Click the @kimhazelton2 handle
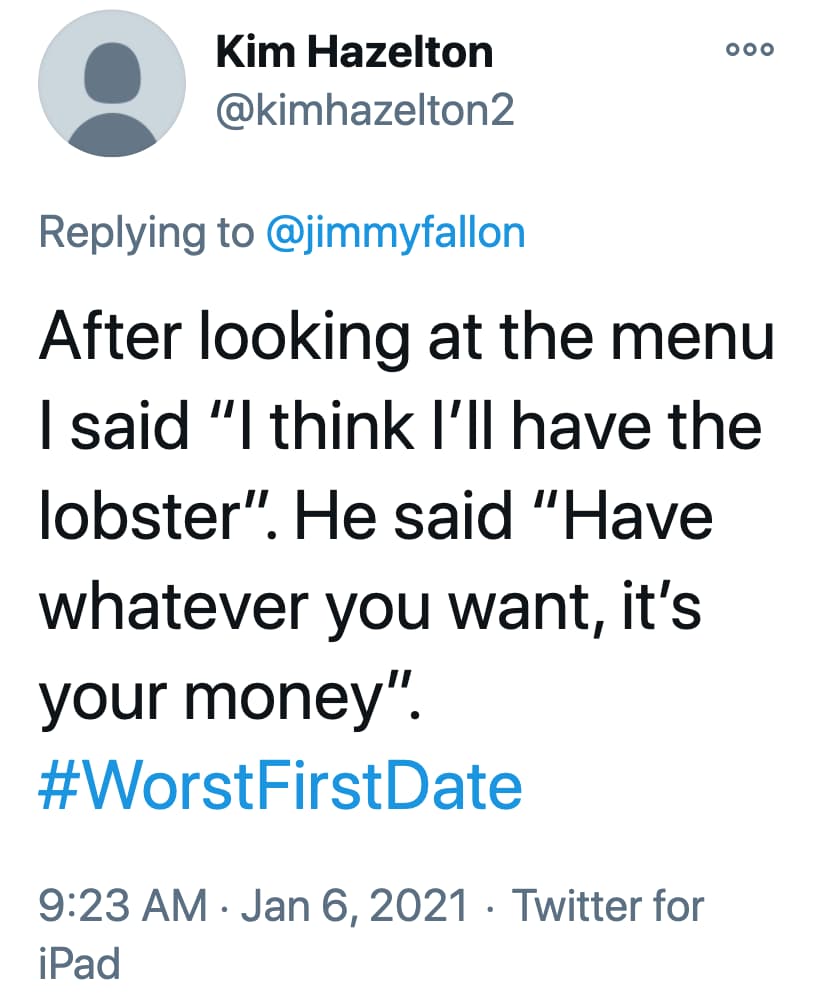The image size is (819, 1003). coord(365,110)
